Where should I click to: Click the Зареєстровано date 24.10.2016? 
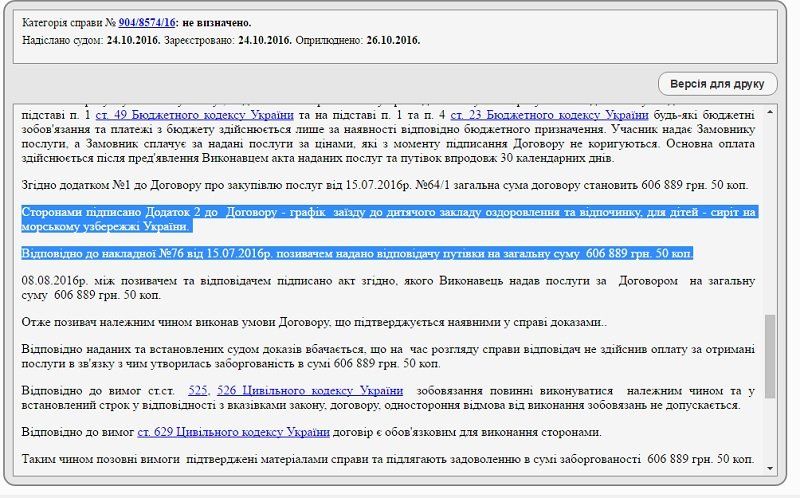coord(265,40)
